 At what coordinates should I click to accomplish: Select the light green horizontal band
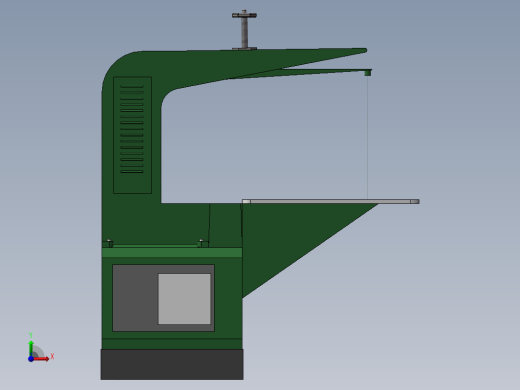tap(172, 252)
